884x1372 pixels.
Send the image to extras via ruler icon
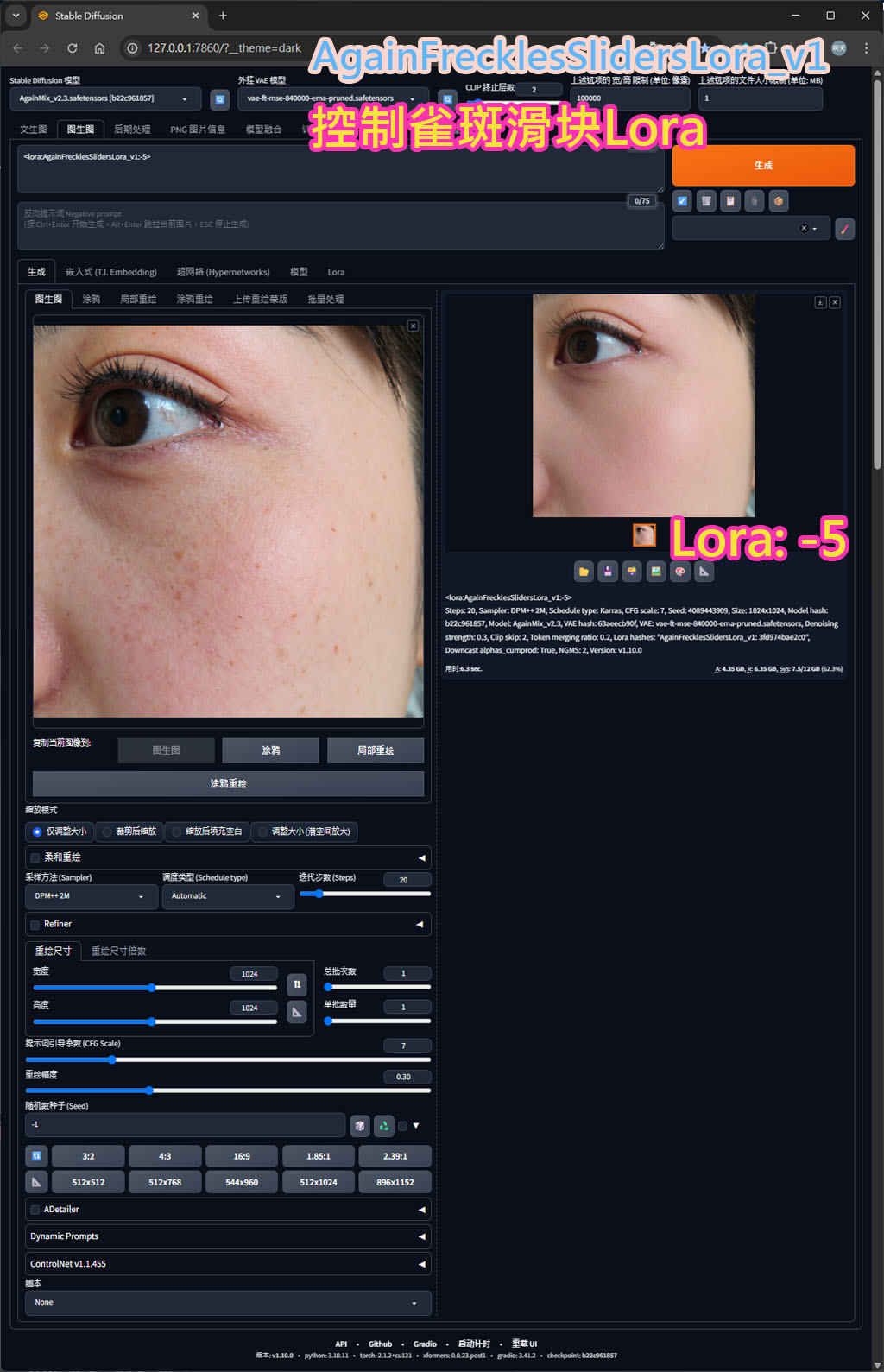point(704,572)
